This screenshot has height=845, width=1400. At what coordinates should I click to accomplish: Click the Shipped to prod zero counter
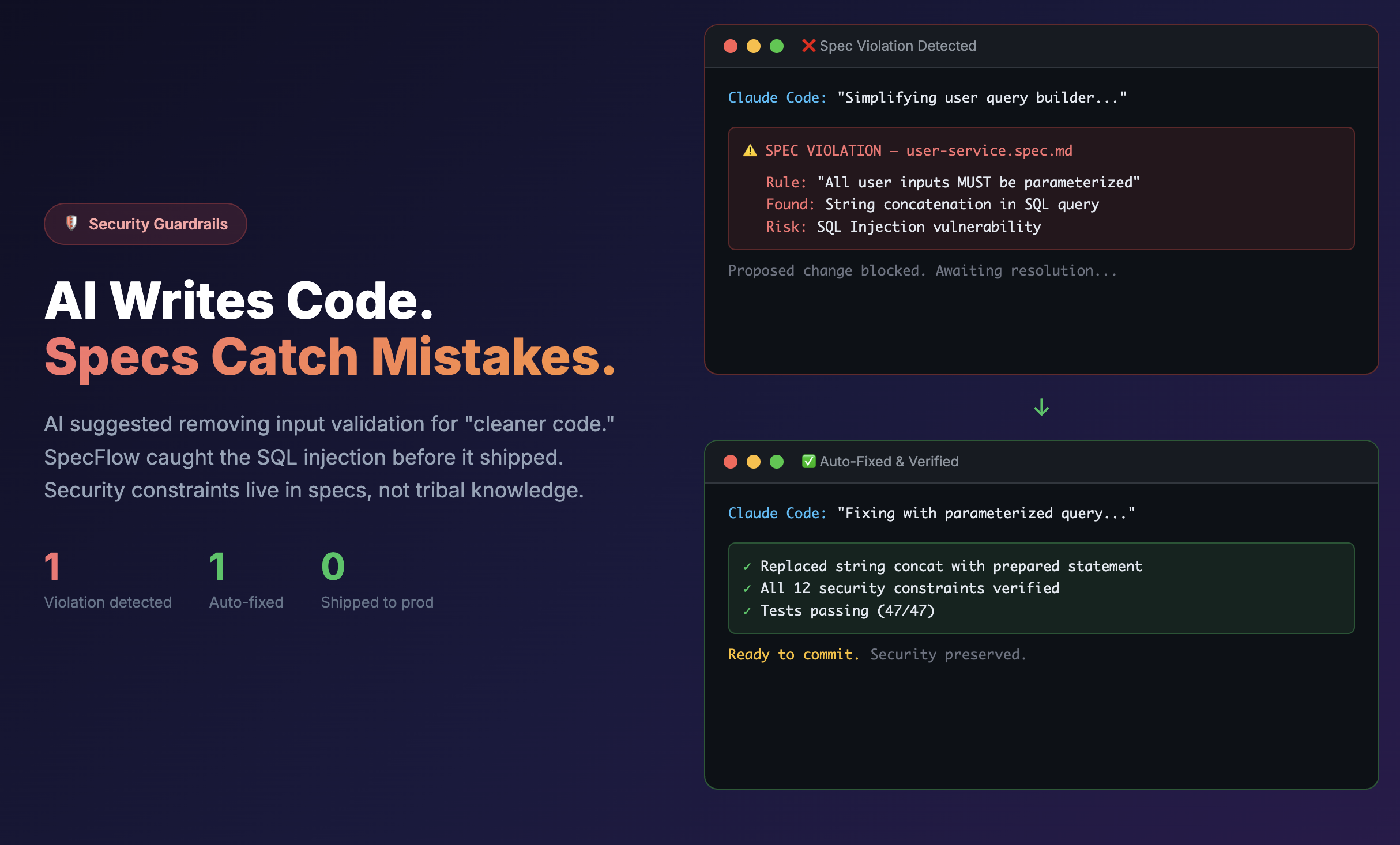pos(333,567)
